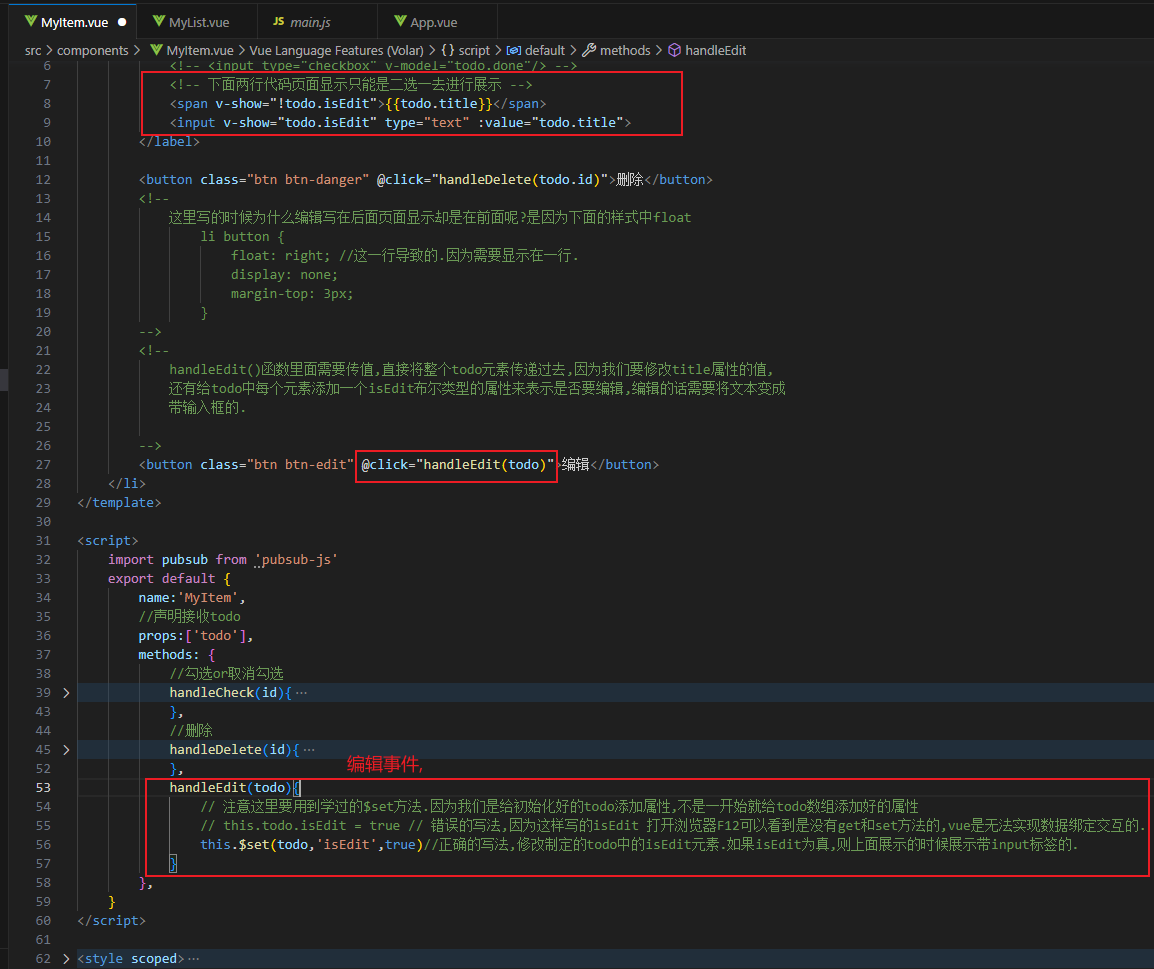This screenshot has width=1154, height=969.
Task: Click this.$set call on line 56
Action: pos(311,844)
